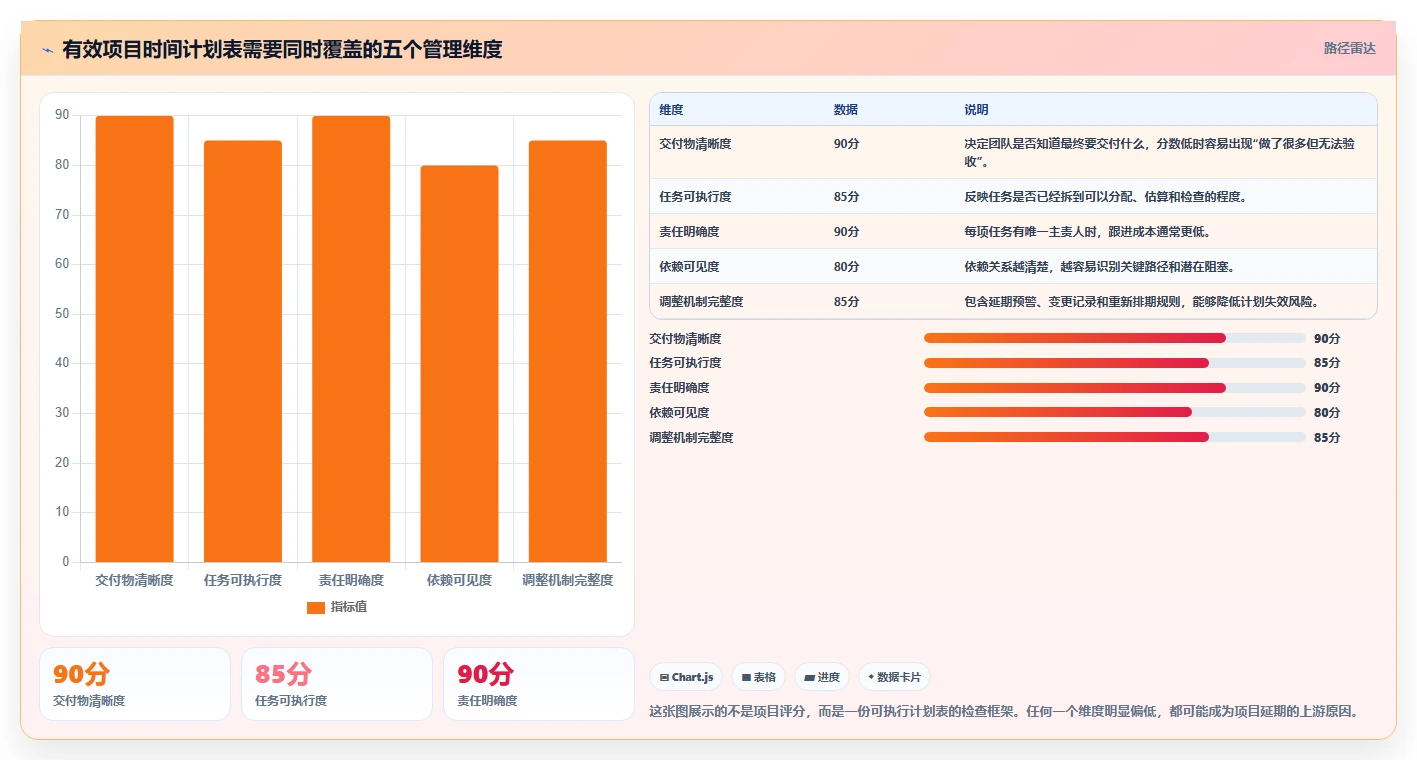This screenshot has height=760, width=1417.
Task: Click the description starting 每项任务有唯一主责人
Action: pos(1088,232)
